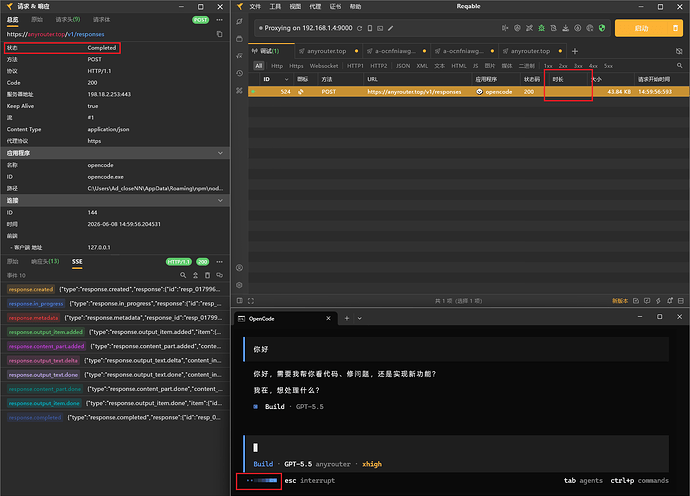Viewport: 690px width, 496px height.
Task: Collapse the connection section above the ID 144 row
Action: [x=220, y=200]
